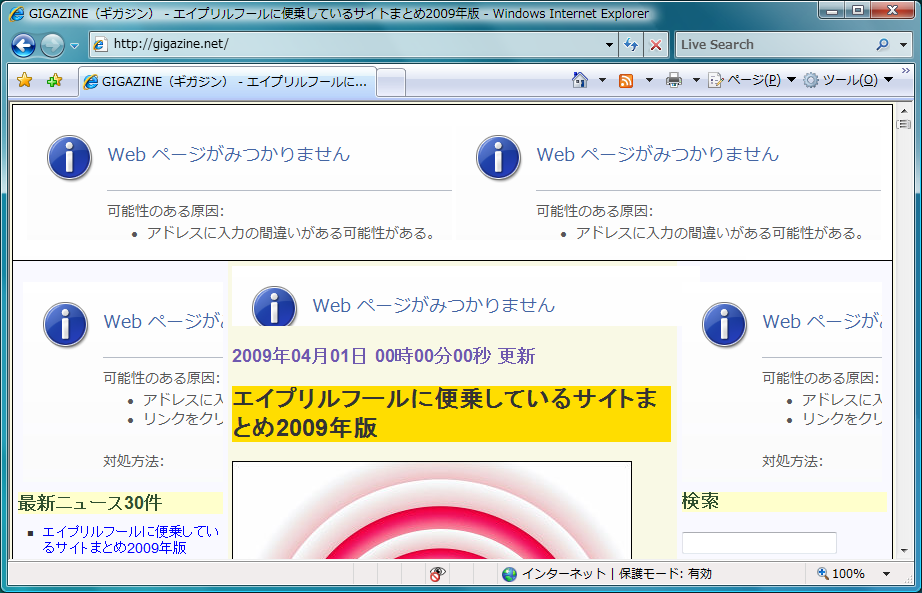Expand the Print options dropdown arrow
This screenshot has height=593, width=922.
click(696, 80)
